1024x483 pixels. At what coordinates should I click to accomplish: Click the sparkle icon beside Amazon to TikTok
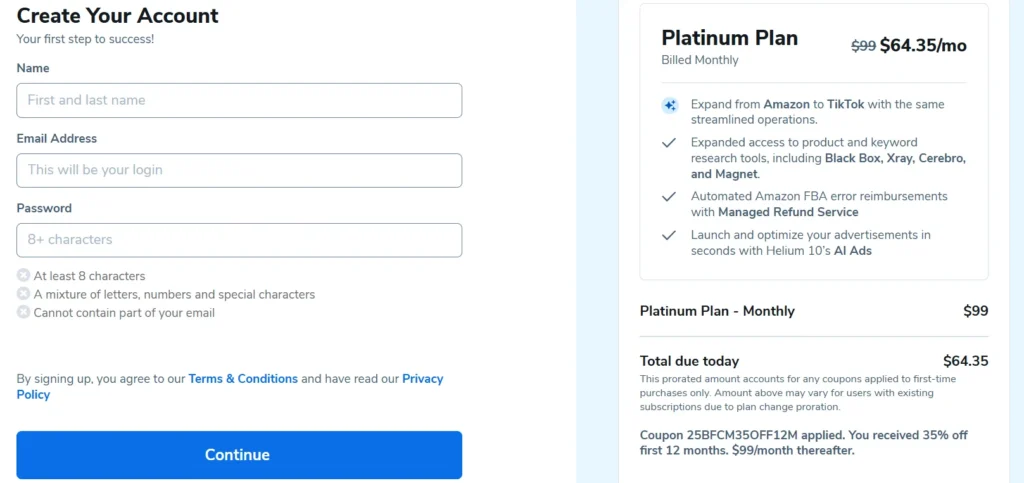pos(669,105)
